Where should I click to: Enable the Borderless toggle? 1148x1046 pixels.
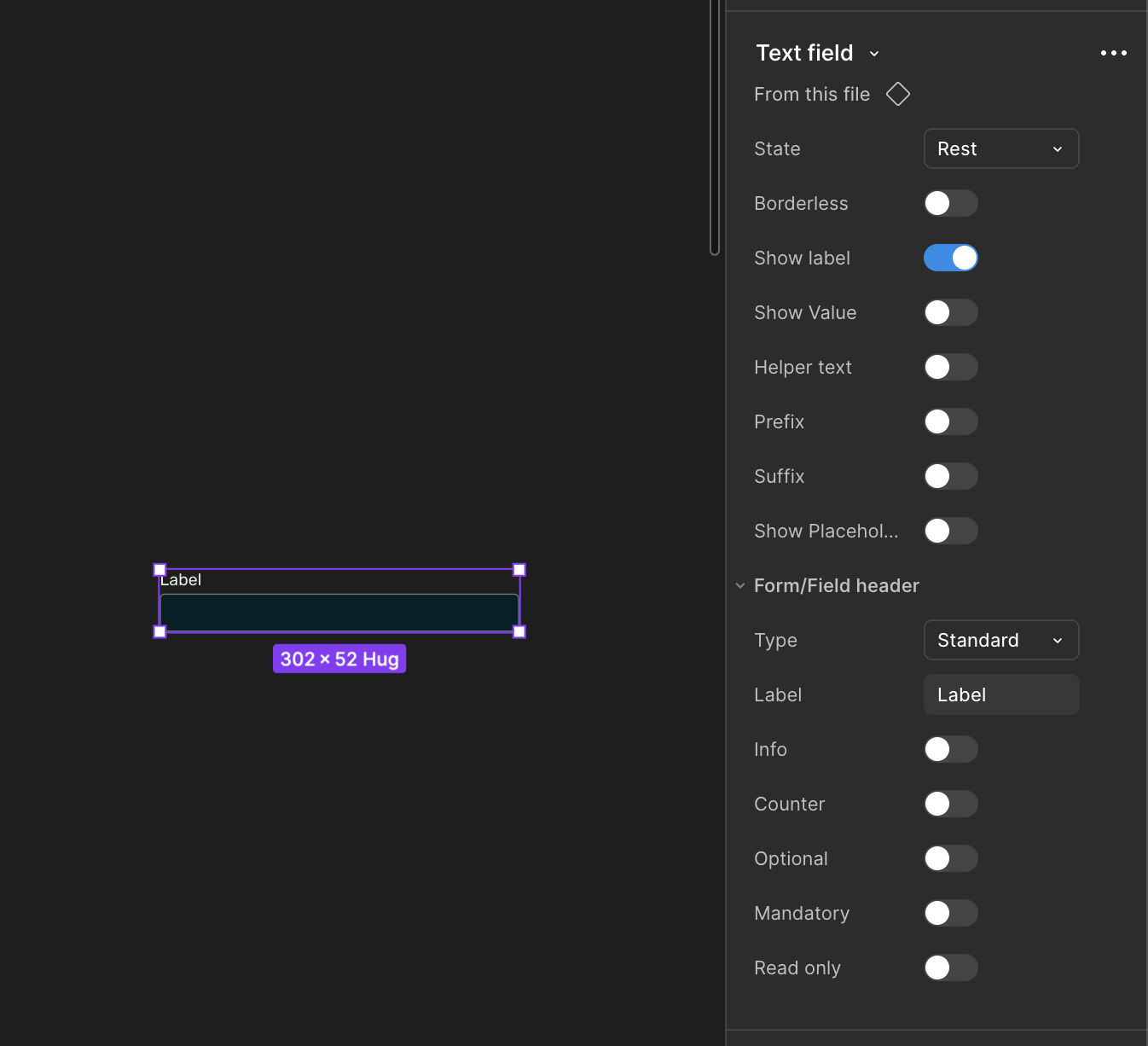[950, 203]
